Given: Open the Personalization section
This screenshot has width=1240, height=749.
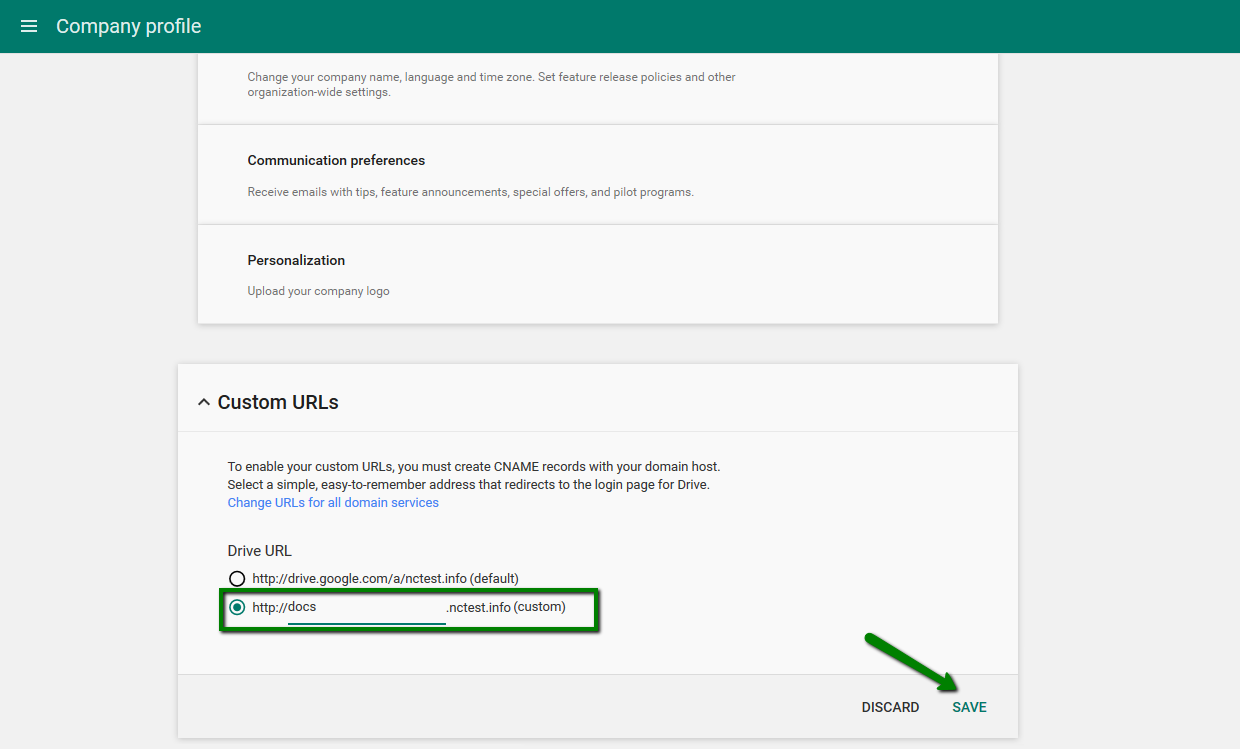Looking at the screenshot, I should point(296,260).
